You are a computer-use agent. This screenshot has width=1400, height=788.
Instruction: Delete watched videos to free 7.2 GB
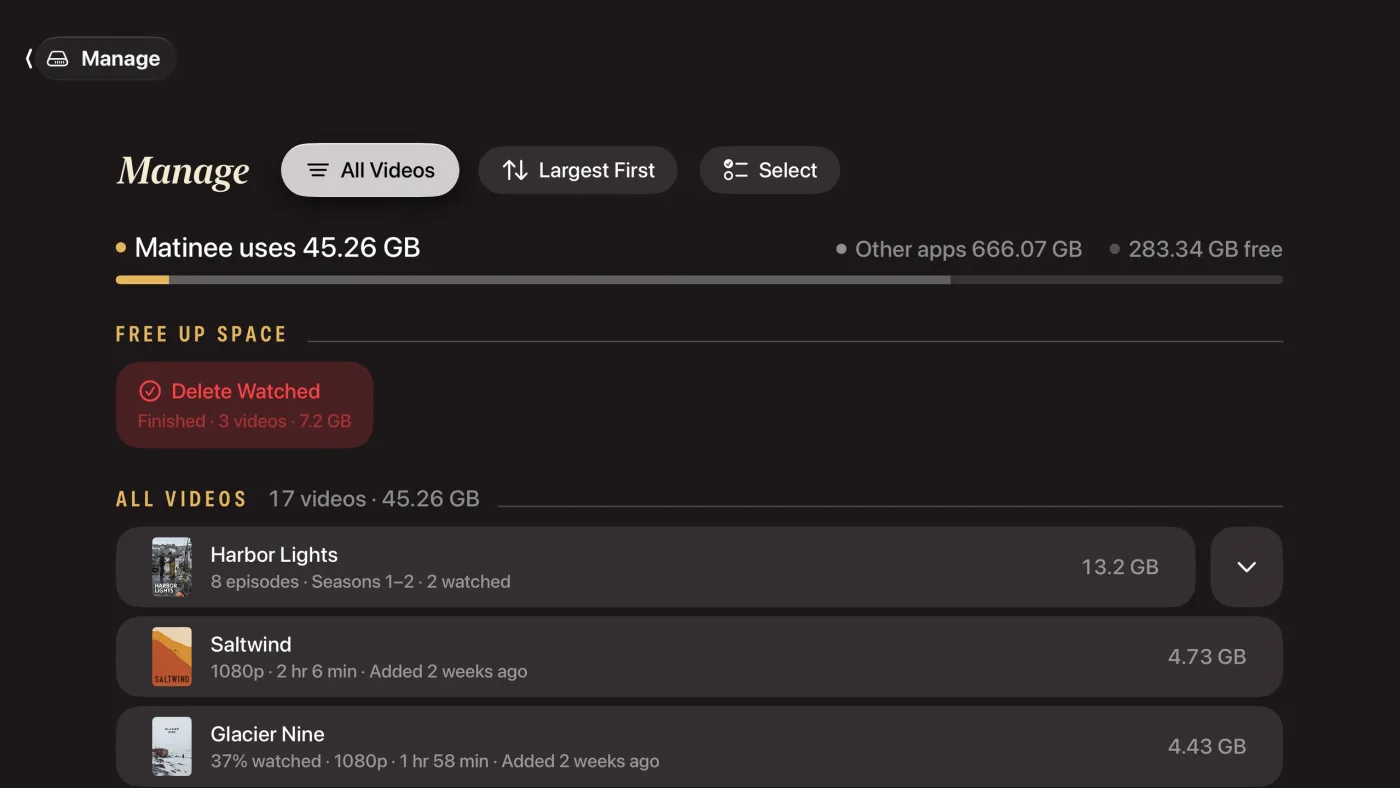(245, 405)
